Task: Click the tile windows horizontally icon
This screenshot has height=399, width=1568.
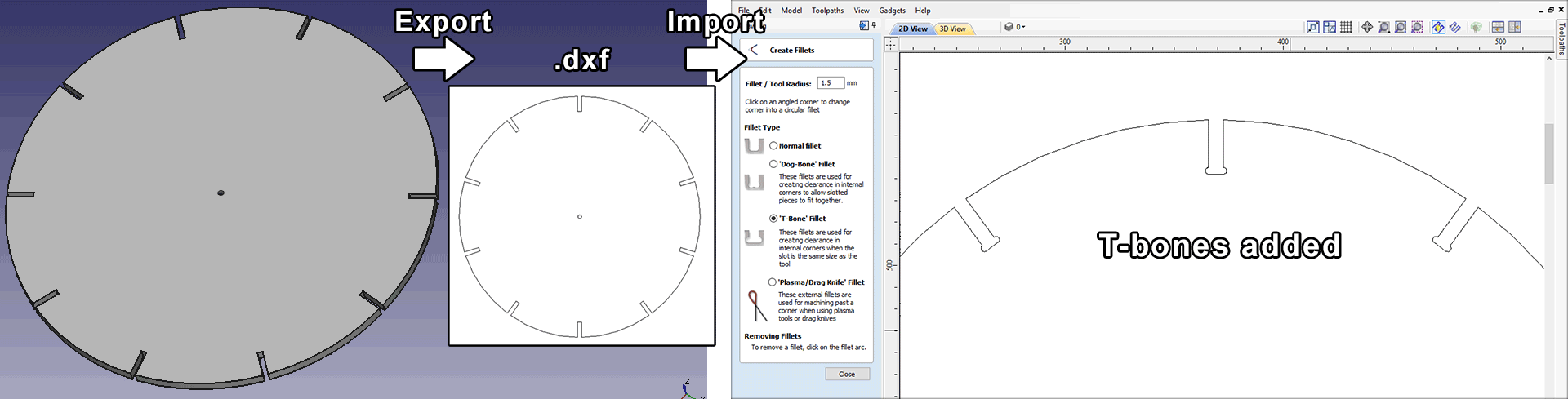Action: (x=1498, y=27)
